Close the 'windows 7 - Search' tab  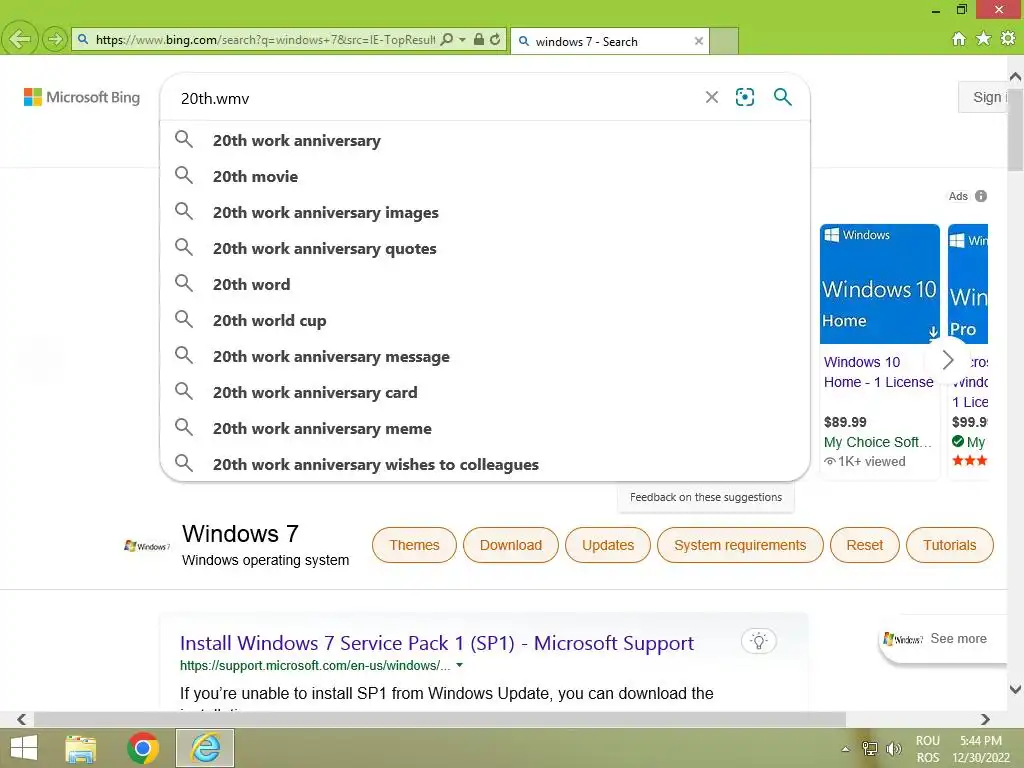[699, 41]
